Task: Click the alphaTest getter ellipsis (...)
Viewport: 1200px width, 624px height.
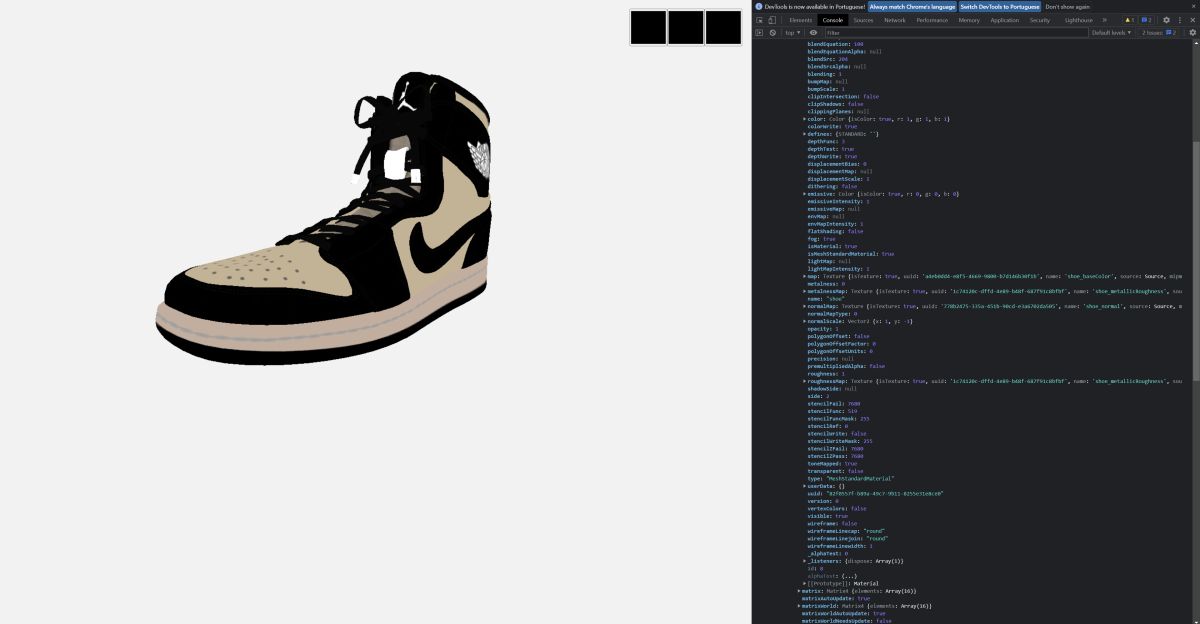Action: click(x=849, y=576)
